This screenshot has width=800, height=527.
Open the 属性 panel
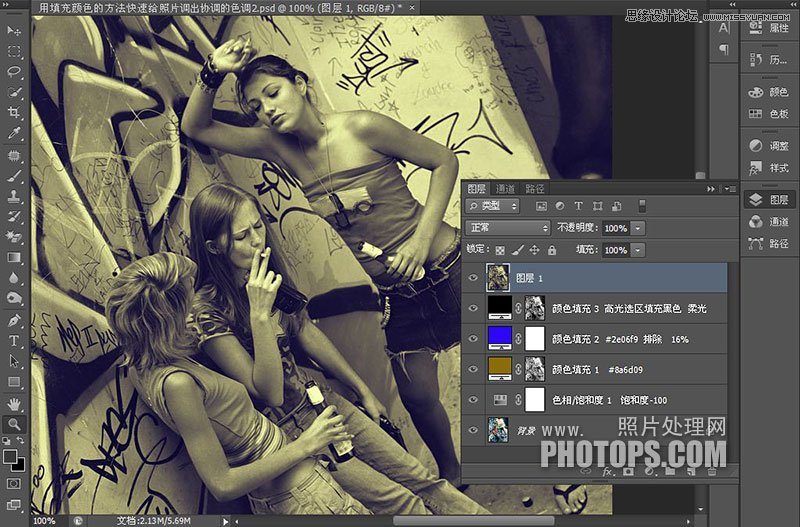(768, 28)
